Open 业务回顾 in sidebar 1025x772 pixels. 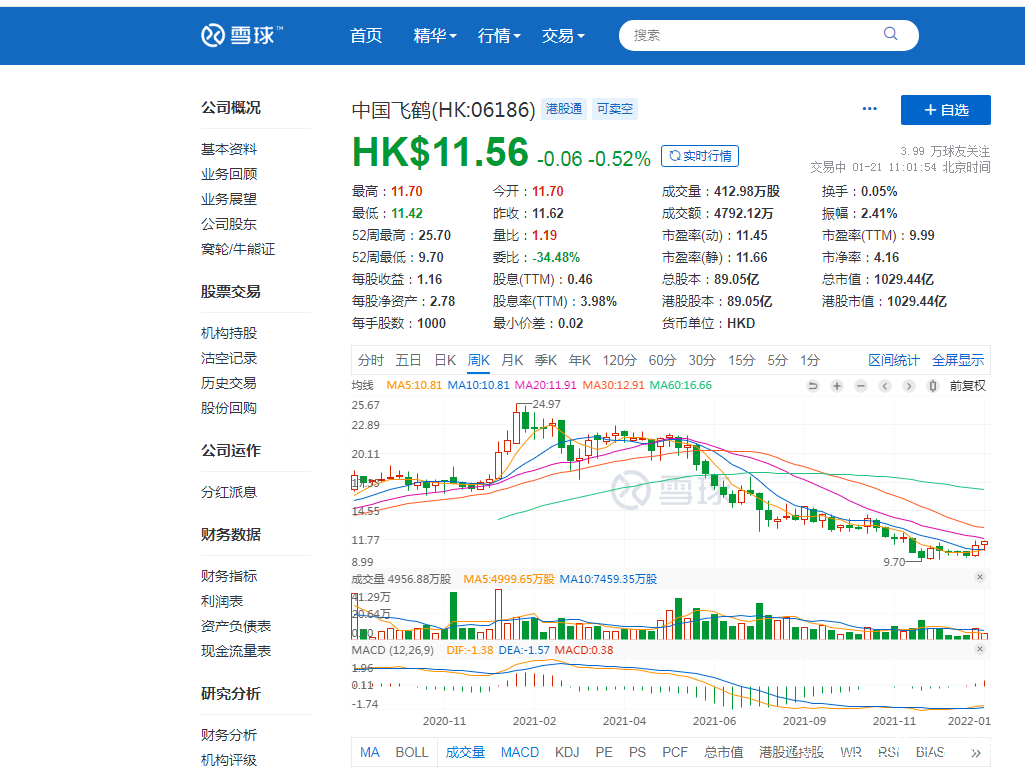[x=229, y=174]
